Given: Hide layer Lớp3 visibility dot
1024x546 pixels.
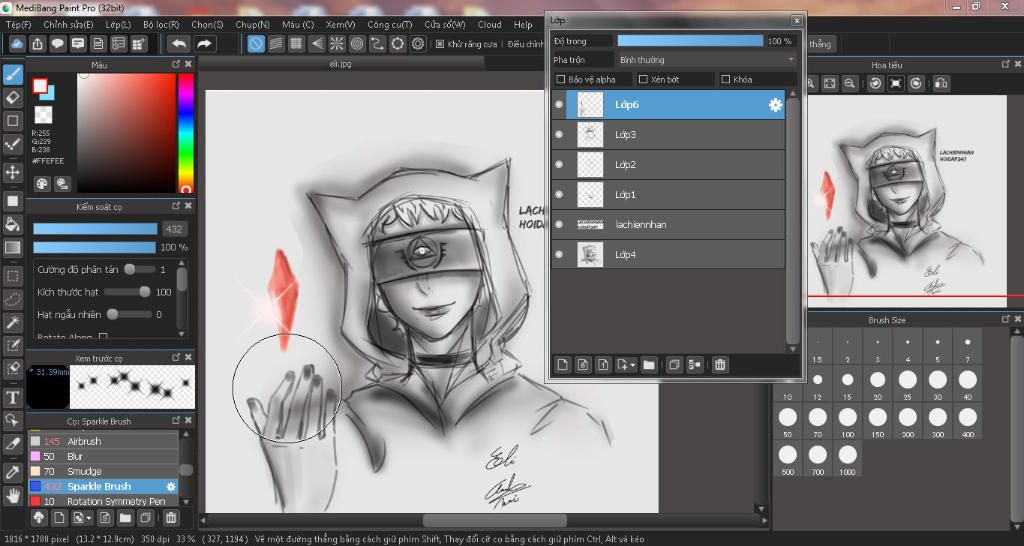Looking at the screenshot, I should point(559,135).
